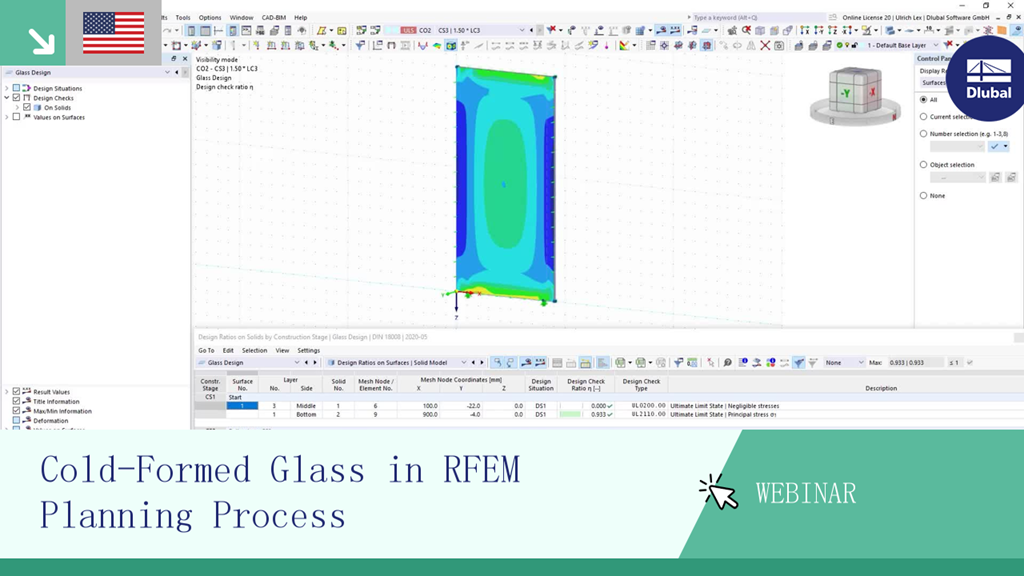Collapse Design Checks tree node

(x=7, y=98)
